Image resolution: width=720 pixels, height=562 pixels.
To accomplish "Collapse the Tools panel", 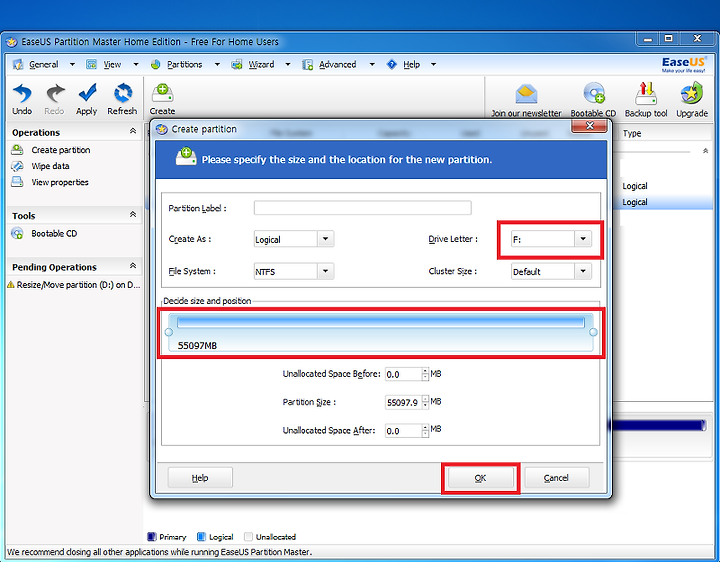I will coord(133,214).
